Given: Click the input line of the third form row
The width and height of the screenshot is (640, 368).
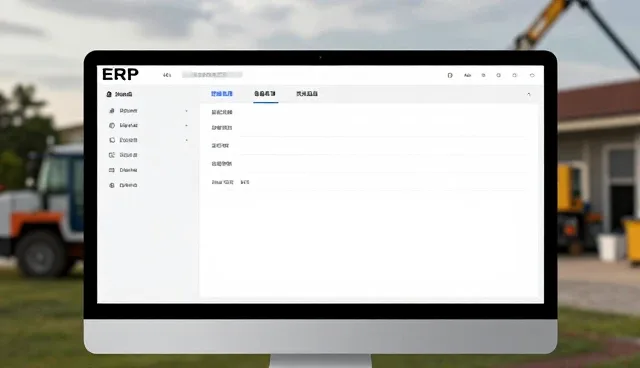Looking at the screenshot, I should pos(384,149).
